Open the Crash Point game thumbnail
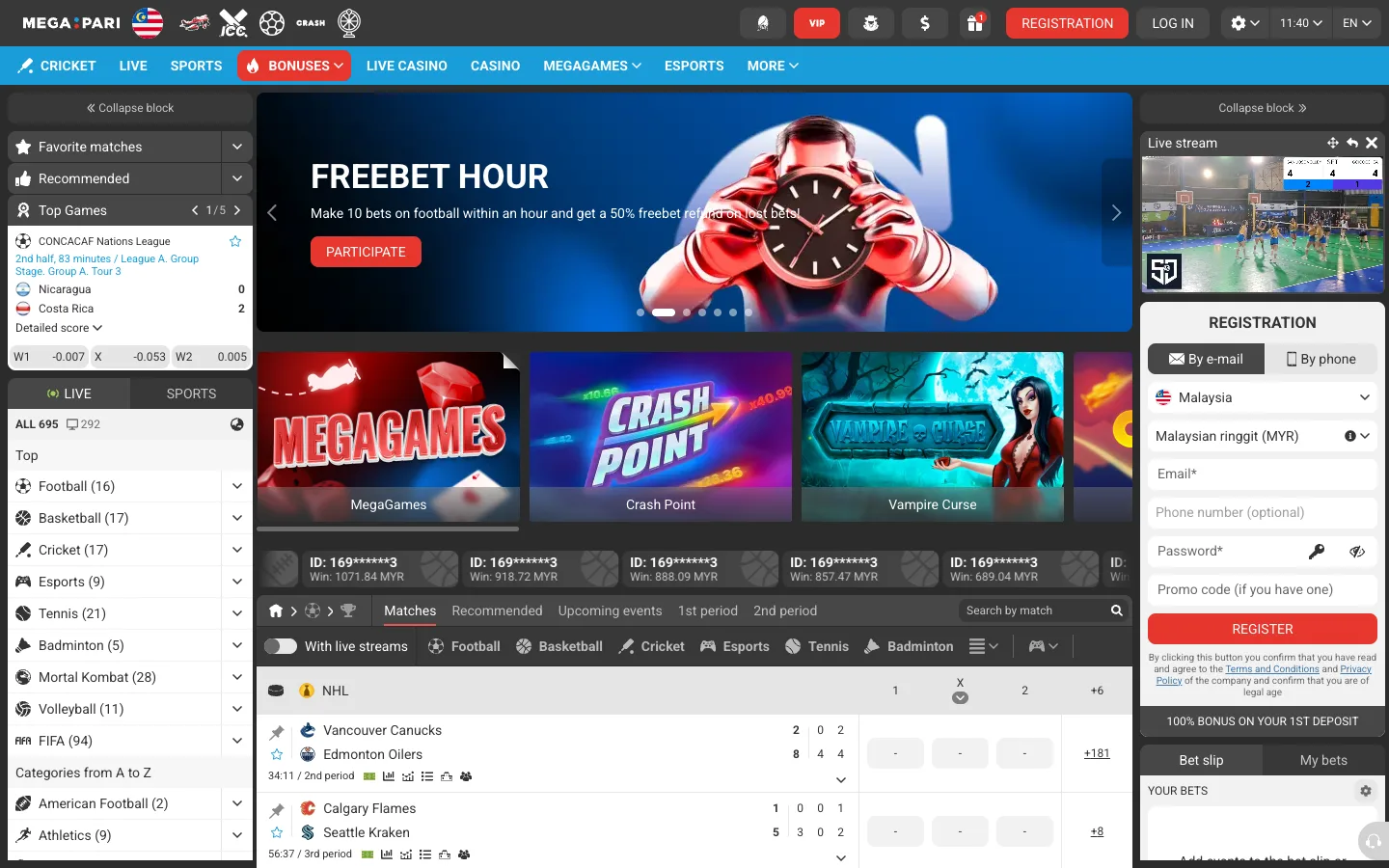Image resolution: width=1389 pixels, height=868 pixels. 661,437
